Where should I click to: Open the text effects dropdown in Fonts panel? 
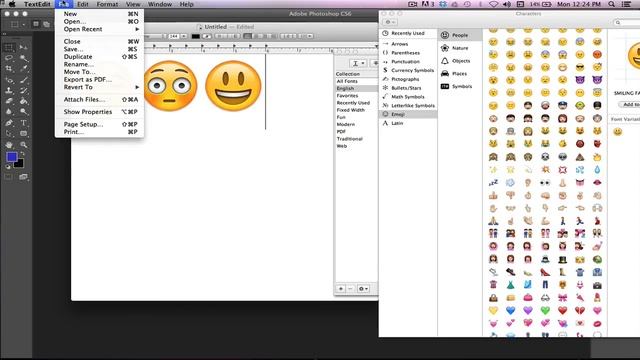(x=358, y=63)
